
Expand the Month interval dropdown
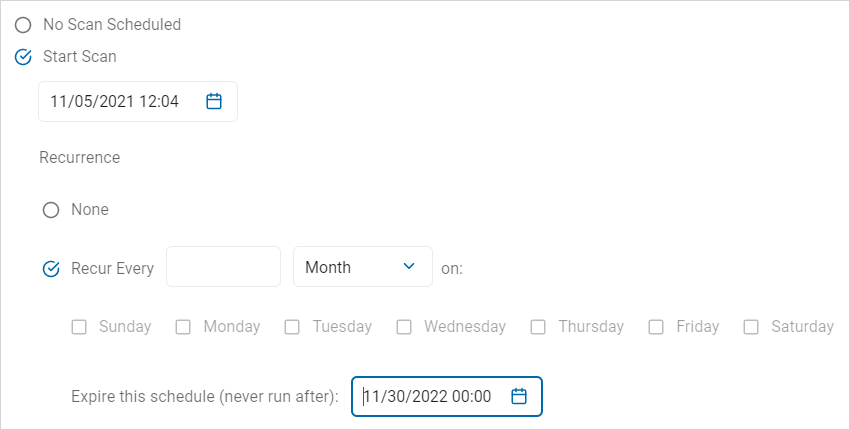coord(362,267)
